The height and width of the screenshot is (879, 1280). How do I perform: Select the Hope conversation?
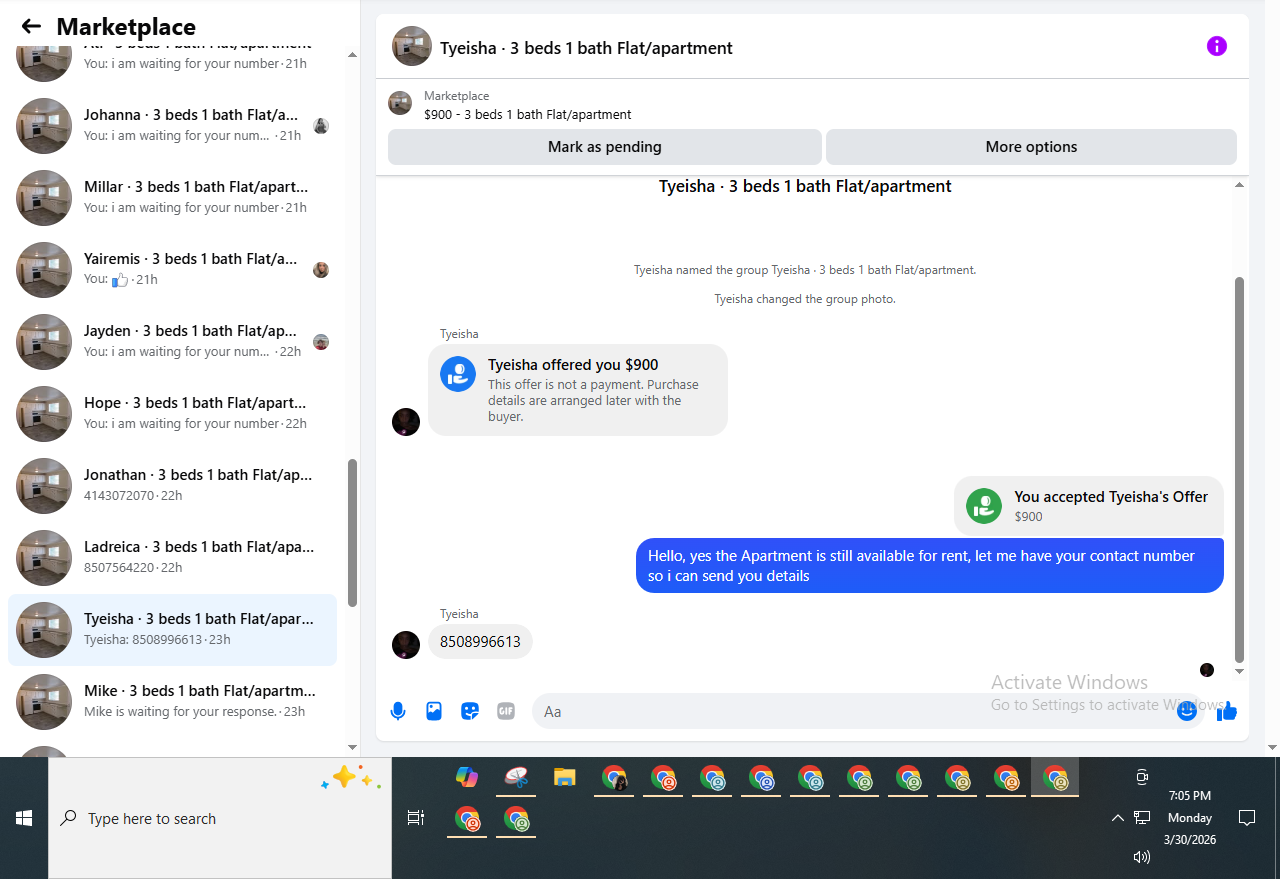[x=172, y=414]
